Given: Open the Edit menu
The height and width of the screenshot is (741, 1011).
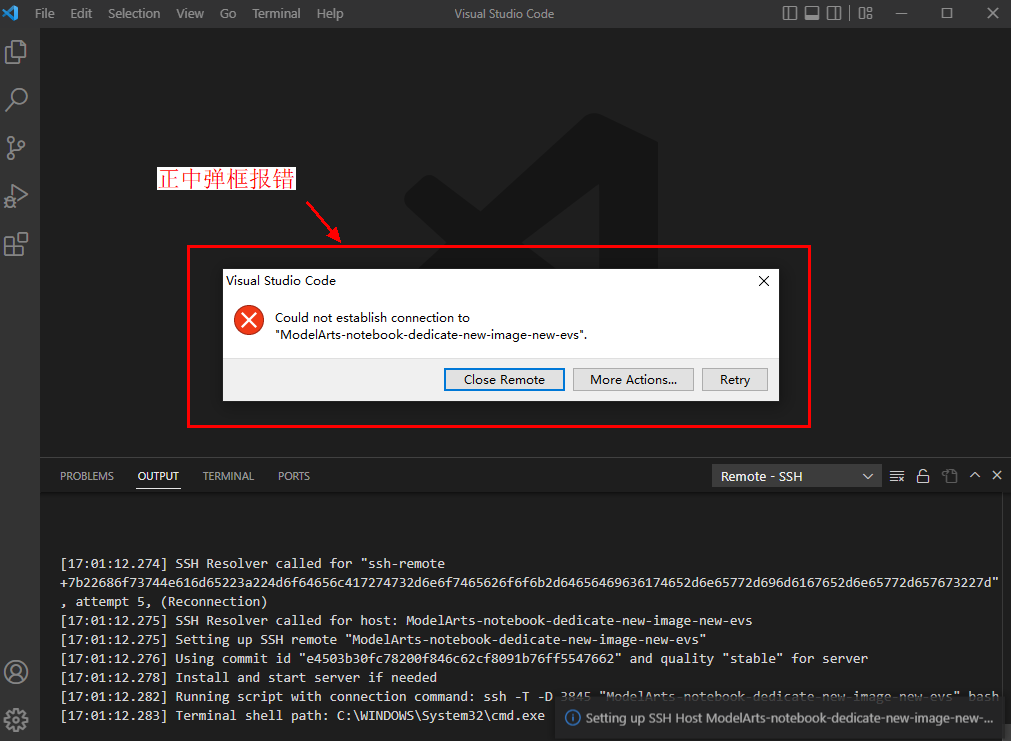Looking at the screenshot, I should pyautogui.click(x=81, y=14).
